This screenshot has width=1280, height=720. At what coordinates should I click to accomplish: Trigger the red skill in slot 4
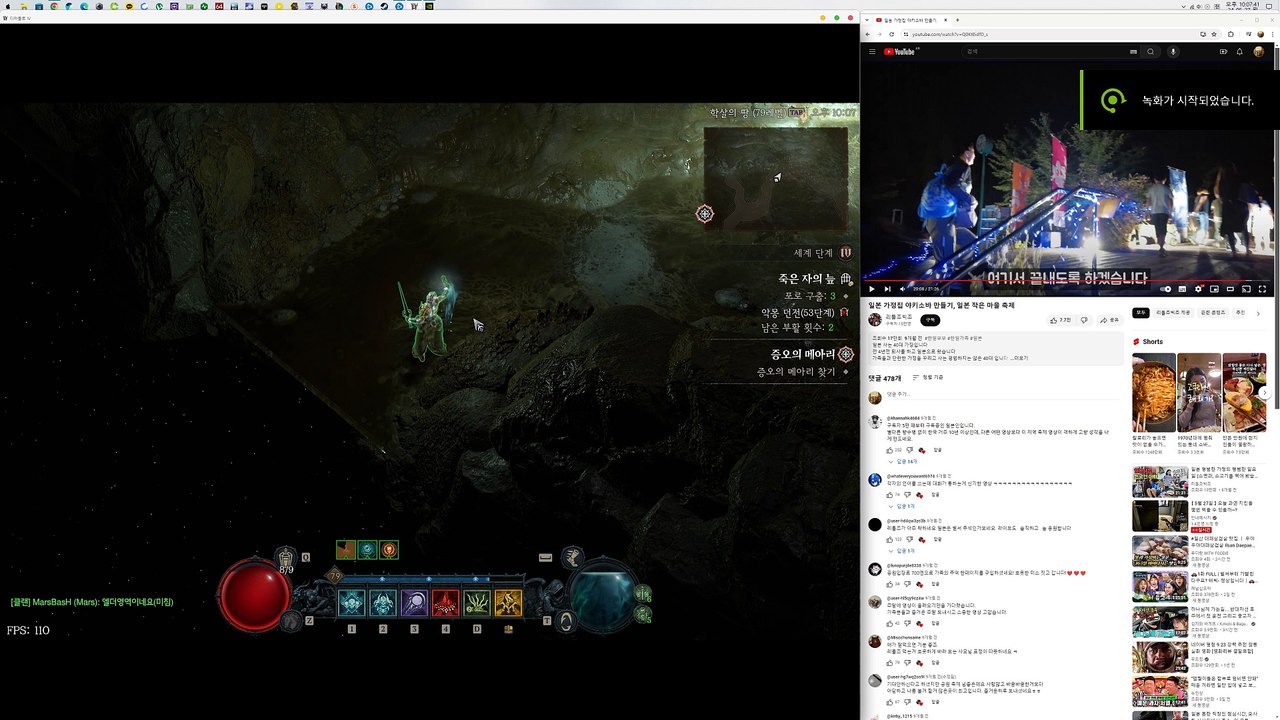(445, 603)
